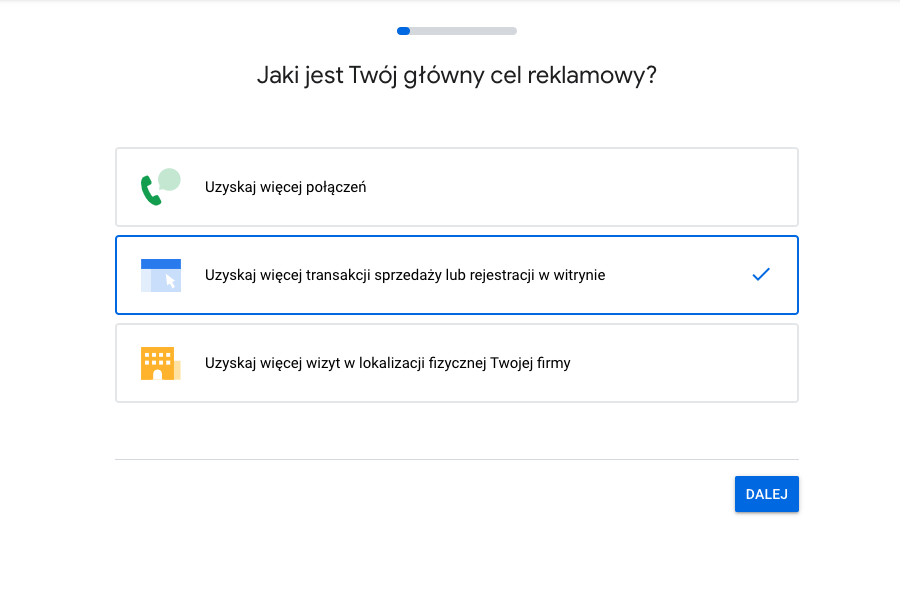Click the white cursor arrow in browser icon
This screenshot has height=590, width=900.
(170, 281)
